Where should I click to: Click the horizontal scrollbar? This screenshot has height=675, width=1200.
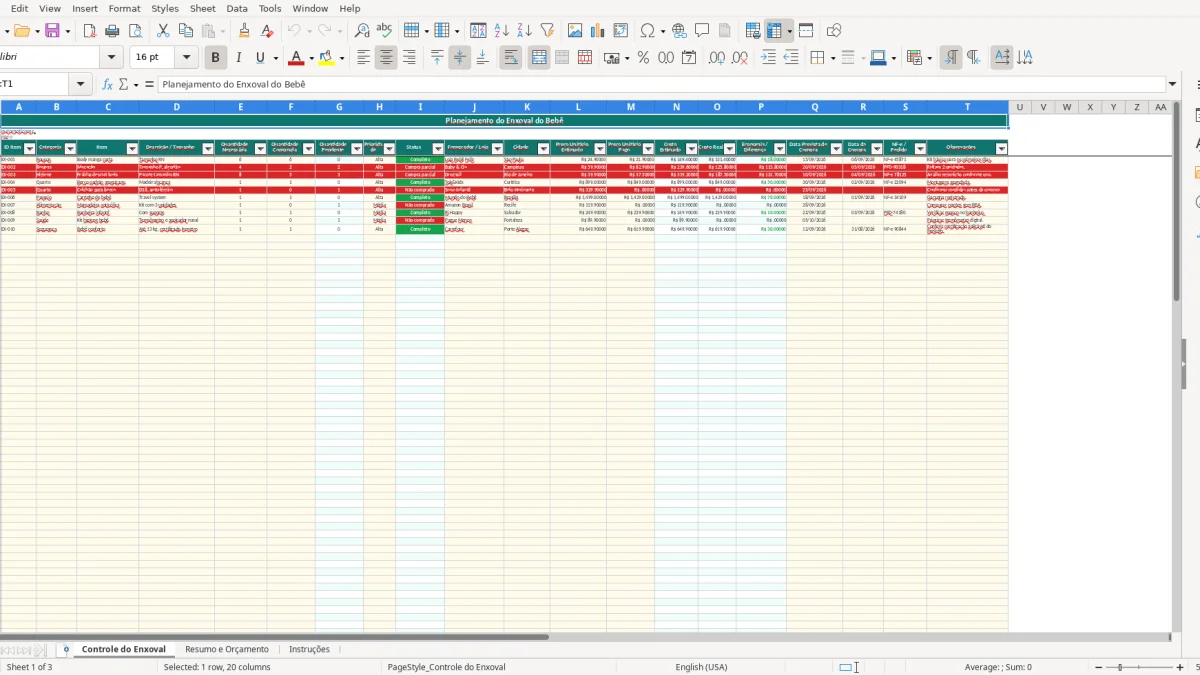pos(585,637)
